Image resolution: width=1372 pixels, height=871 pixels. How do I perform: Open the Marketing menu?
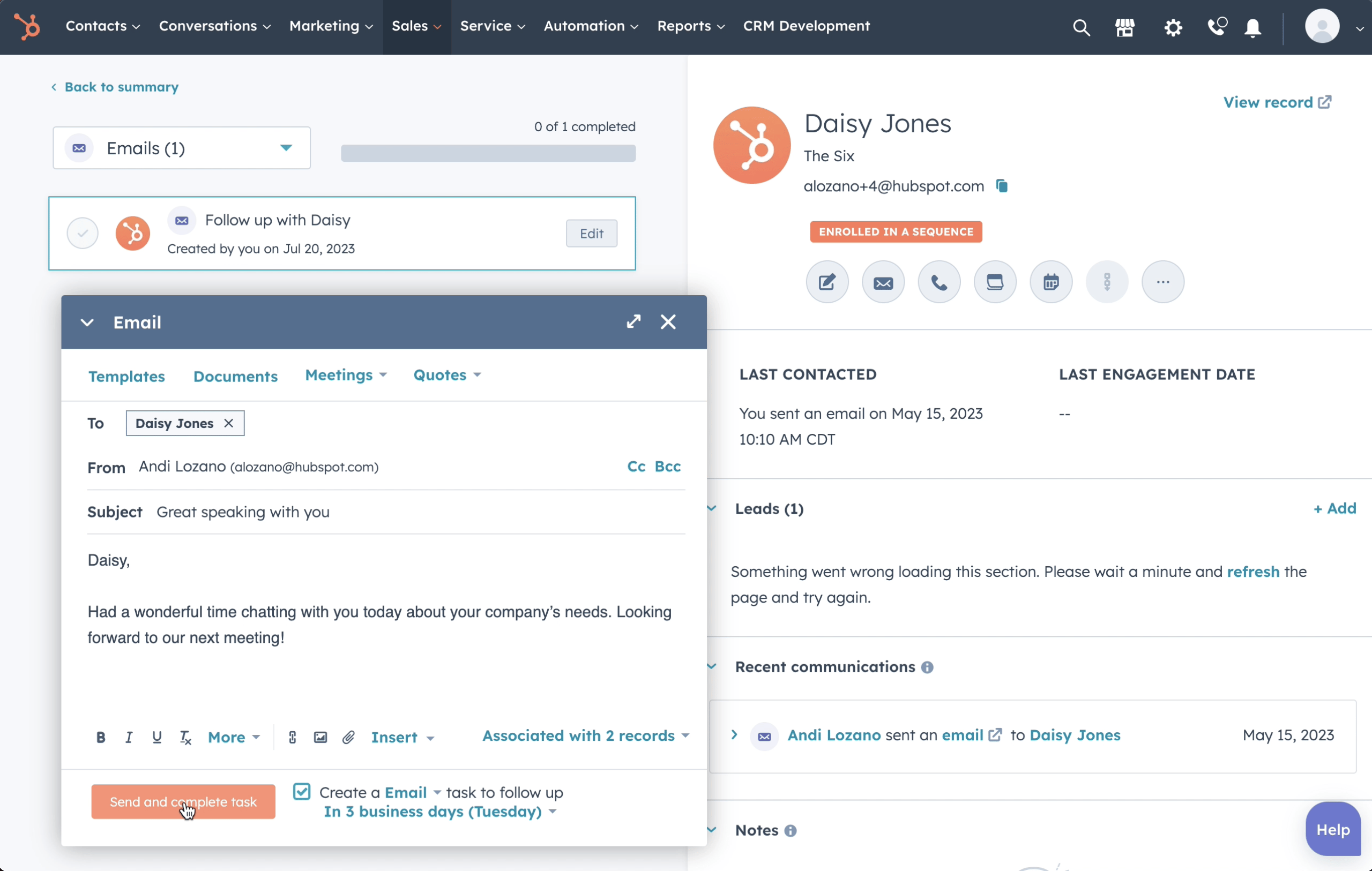click(x=331, y=26)
